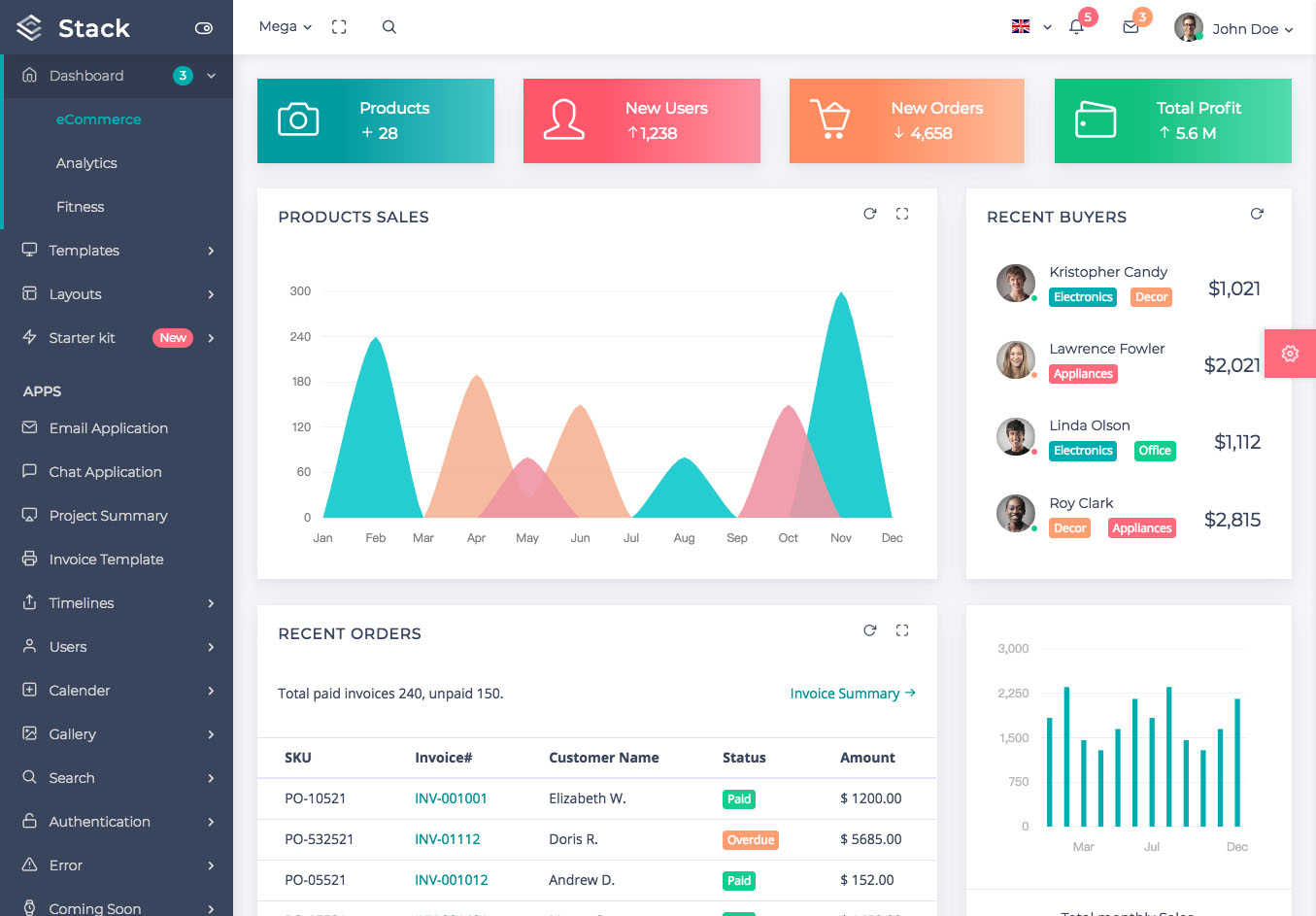
Task: Click the Overdue status badge for Doris R.
Action: [751, 840]
